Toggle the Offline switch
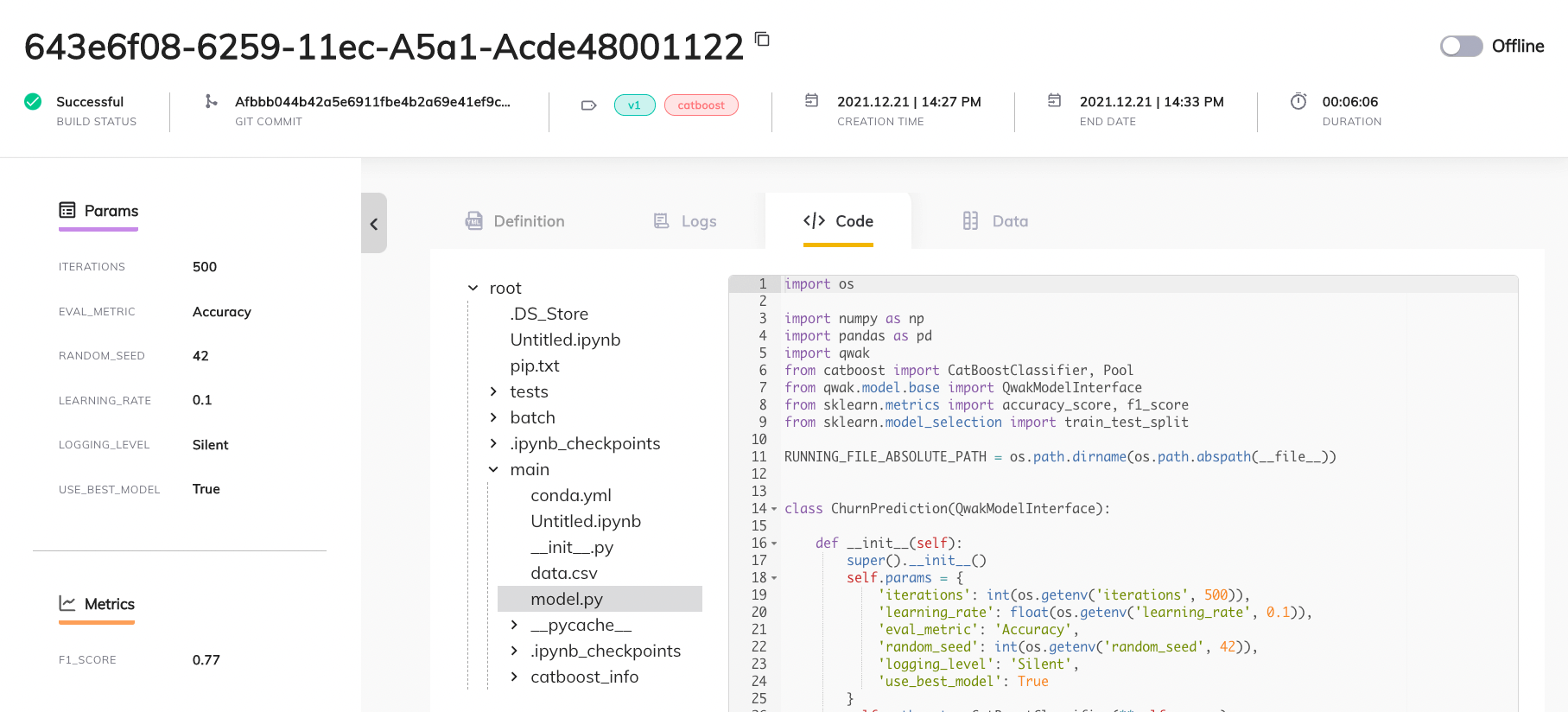Image resolution: width=1568 pixels, height=712 pixels. pyautogui.click(x=1462, y=46)
